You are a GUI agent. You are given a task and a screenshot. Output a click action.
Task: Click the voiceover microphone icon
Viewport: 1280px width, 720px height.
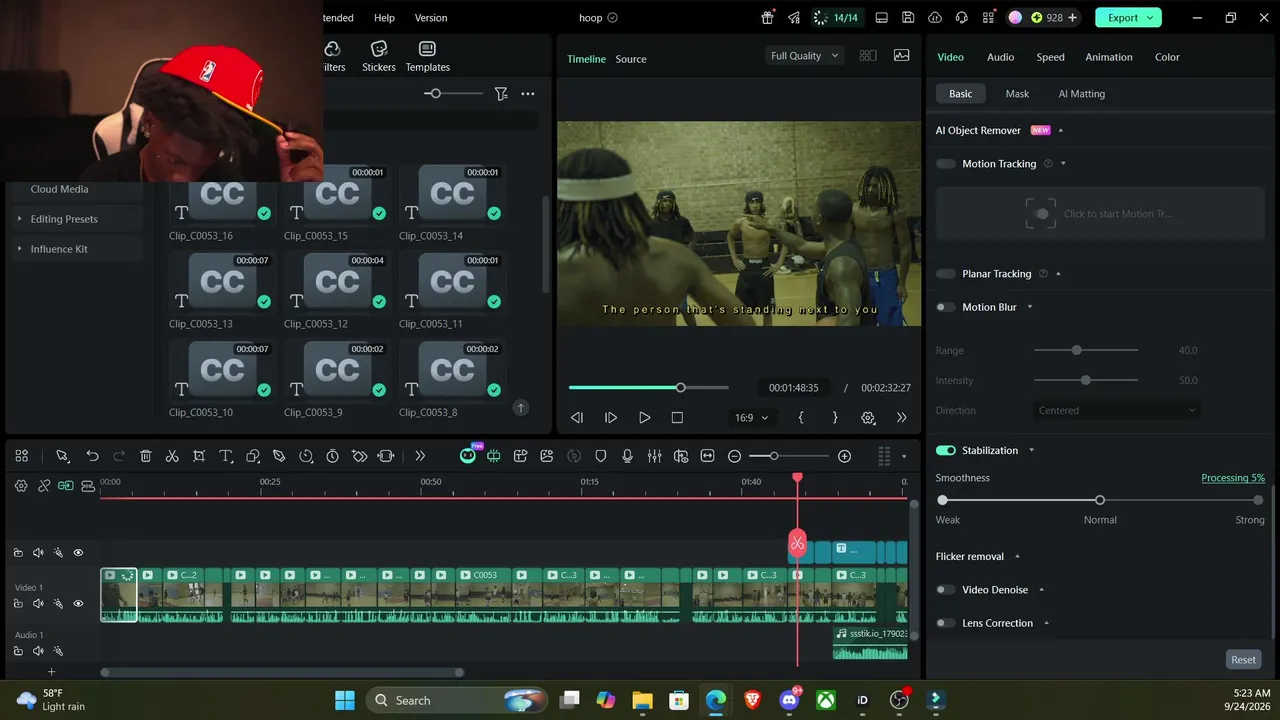coord(627,456)
